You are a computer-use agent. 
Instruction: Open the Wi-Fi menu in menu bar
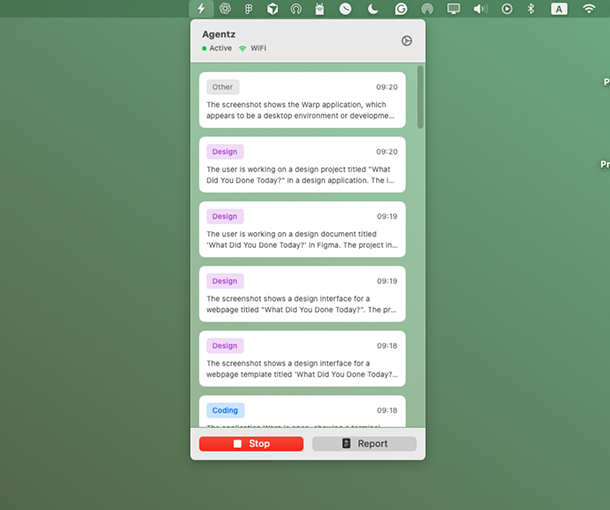coord(589,9)
